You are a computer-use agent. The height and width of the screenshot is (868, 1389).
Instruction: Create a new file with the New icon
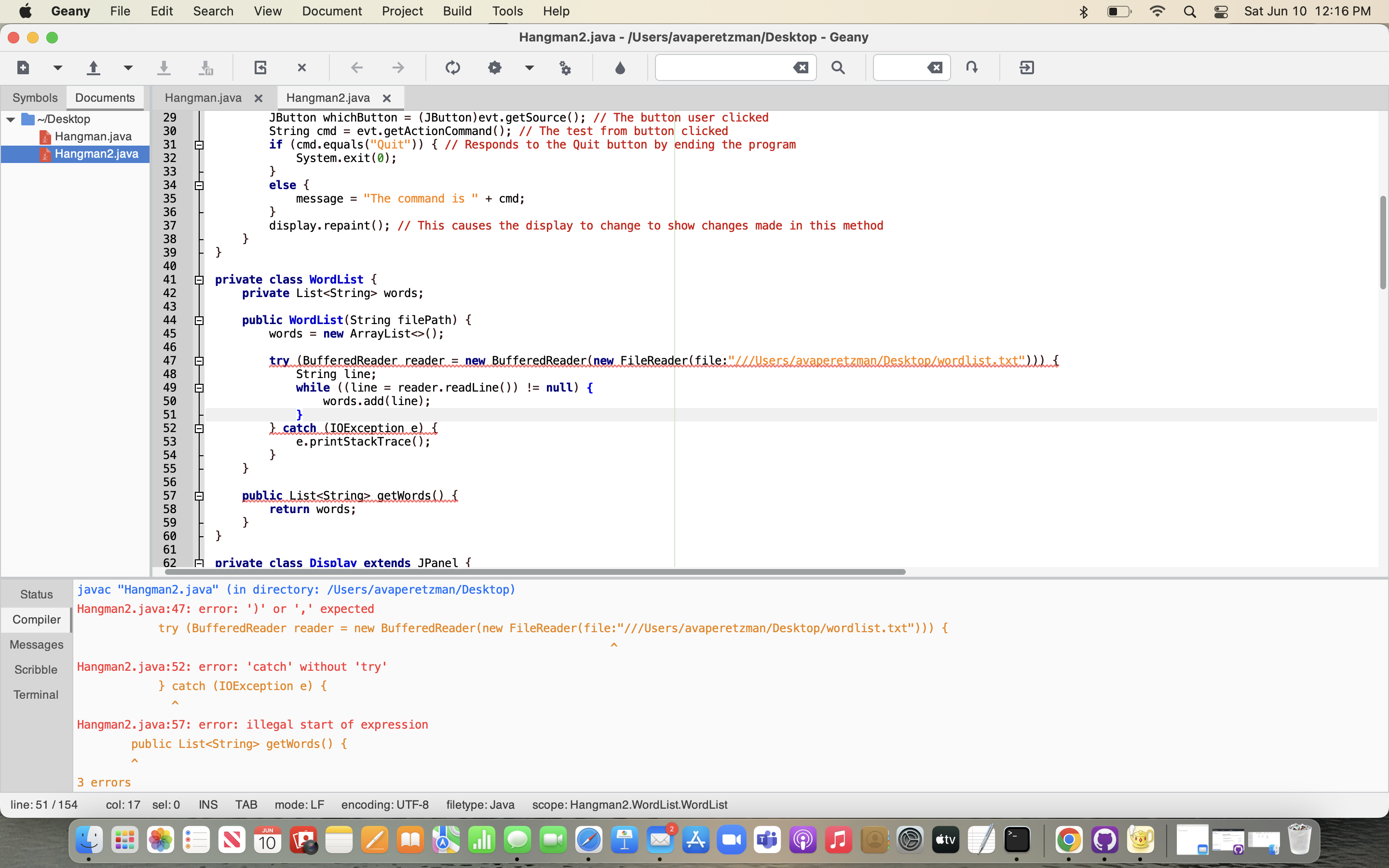[23, 67]
